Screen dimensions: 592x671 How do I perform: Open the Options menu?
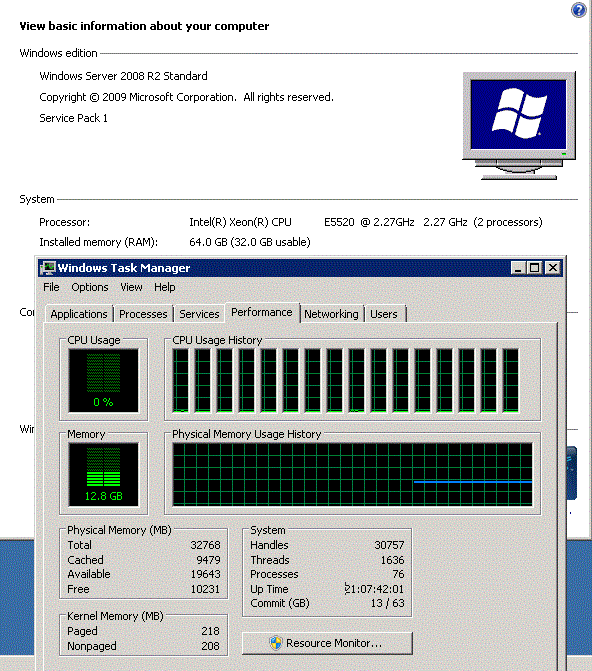89,287
